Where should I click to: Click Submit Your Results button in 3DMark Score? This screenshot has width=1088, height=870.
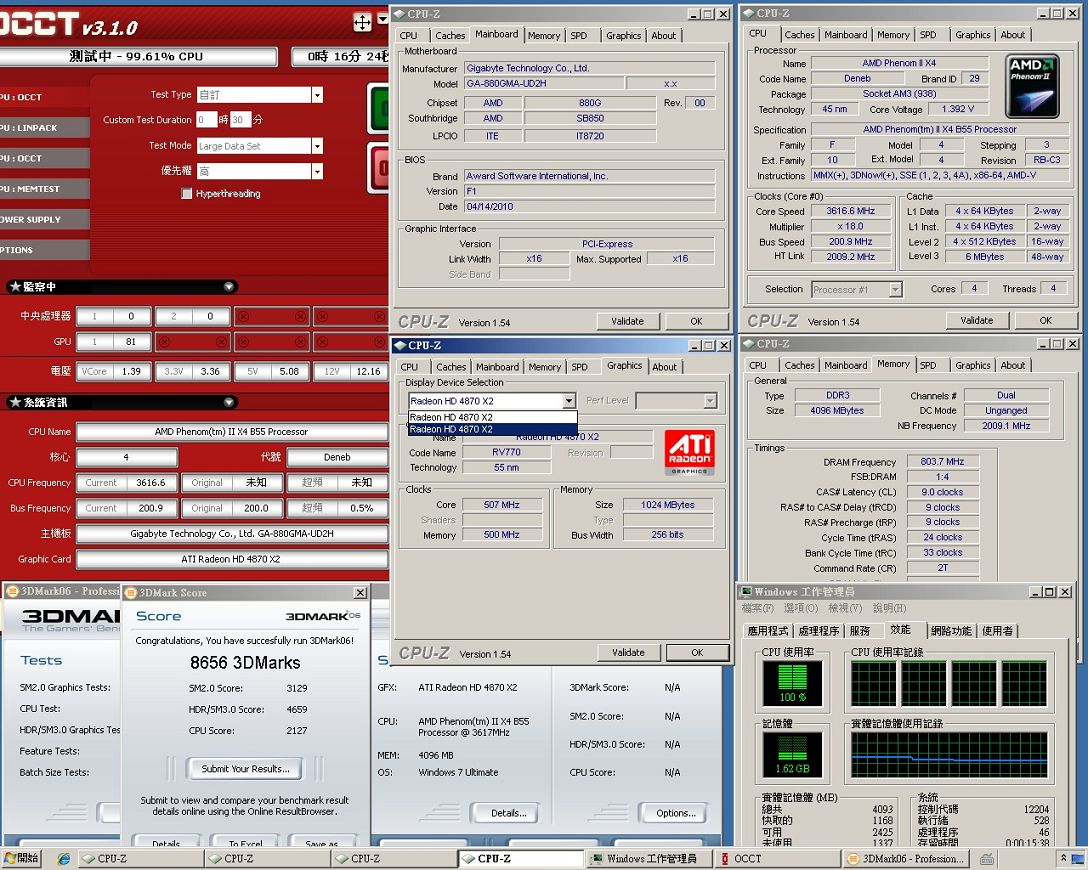(x=246, y=769)
